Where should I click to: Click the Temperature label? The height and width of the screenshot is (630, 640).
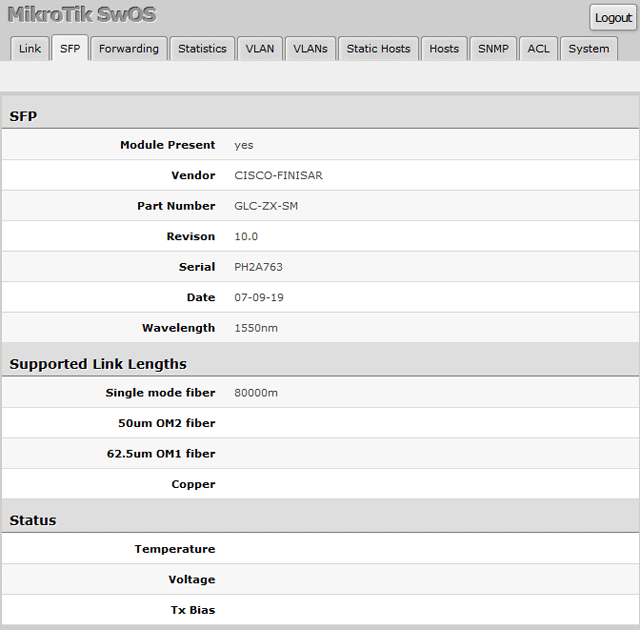pos(175,549)
